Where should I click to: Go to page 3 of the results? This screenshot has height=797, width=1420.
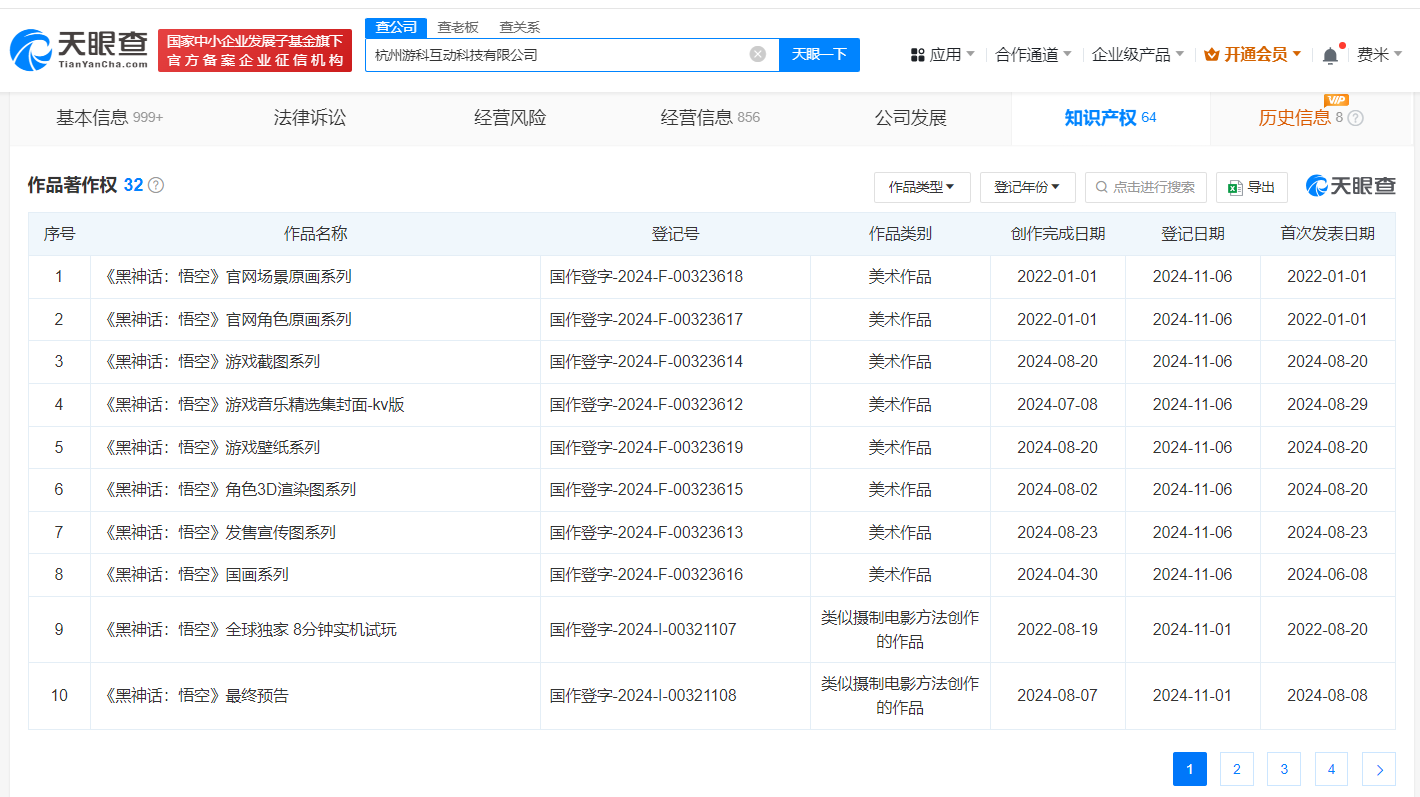point(1283,769)
